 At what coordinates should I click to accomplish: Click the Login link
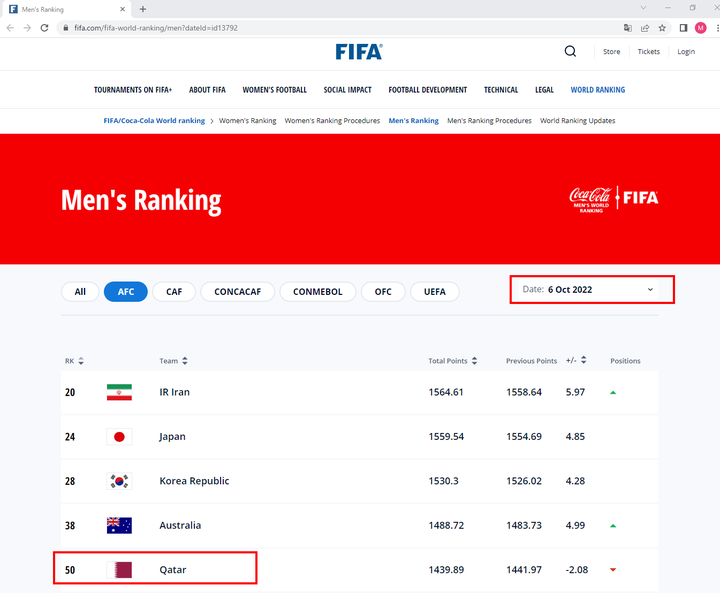[x=686, y=52]
